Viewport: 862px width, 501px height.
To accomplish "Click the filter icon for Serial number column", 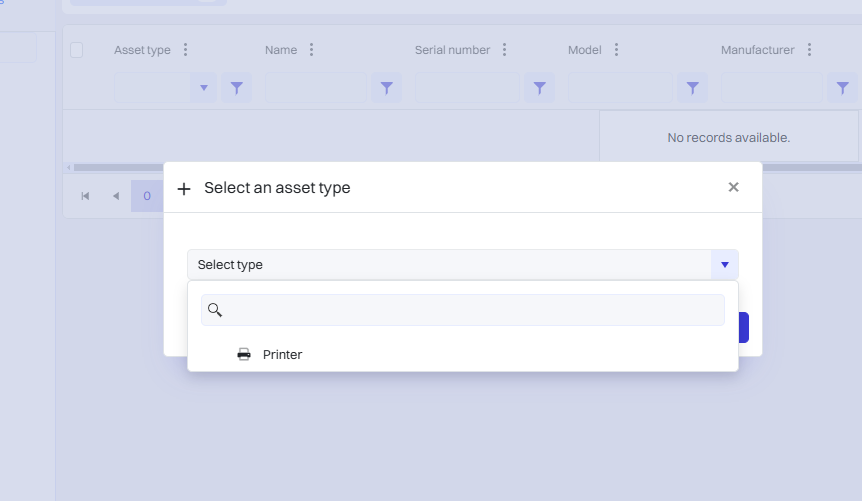I will tap(539, 88).
